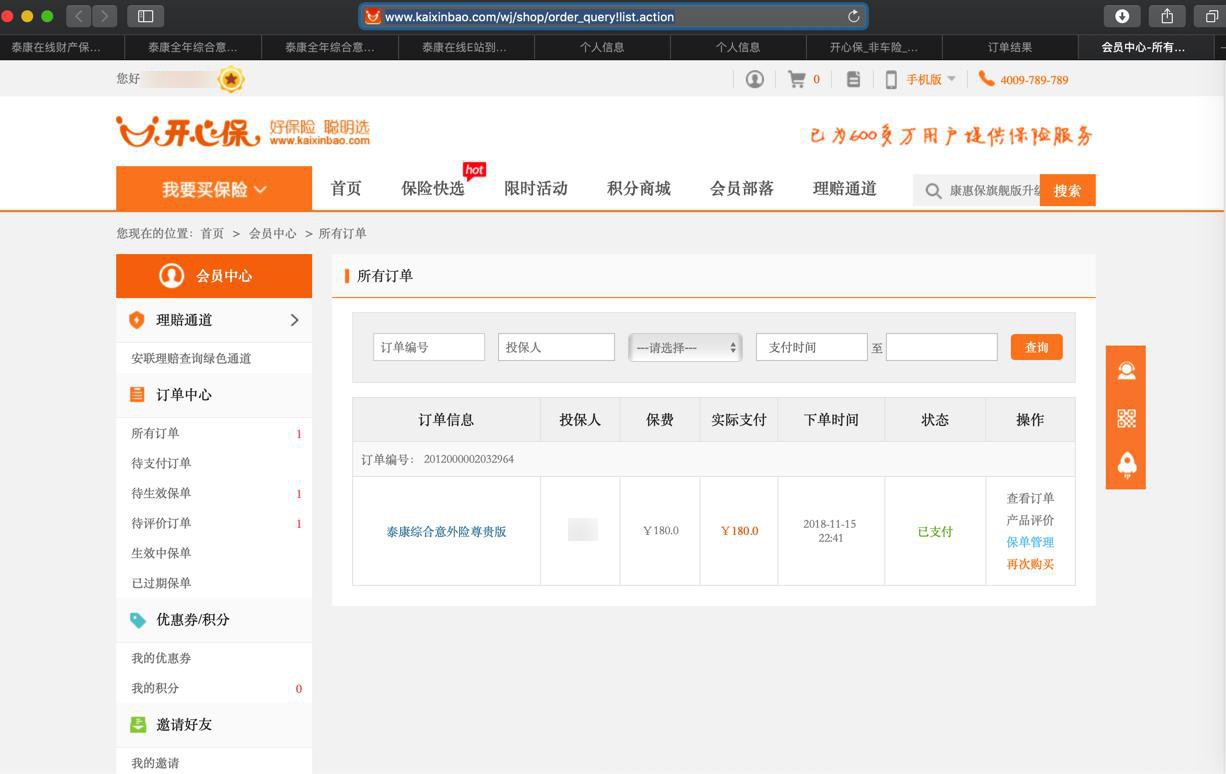The image size is (1226, 774).
Task: Open the Safari downloads icon
Action: coord(1122,16)
